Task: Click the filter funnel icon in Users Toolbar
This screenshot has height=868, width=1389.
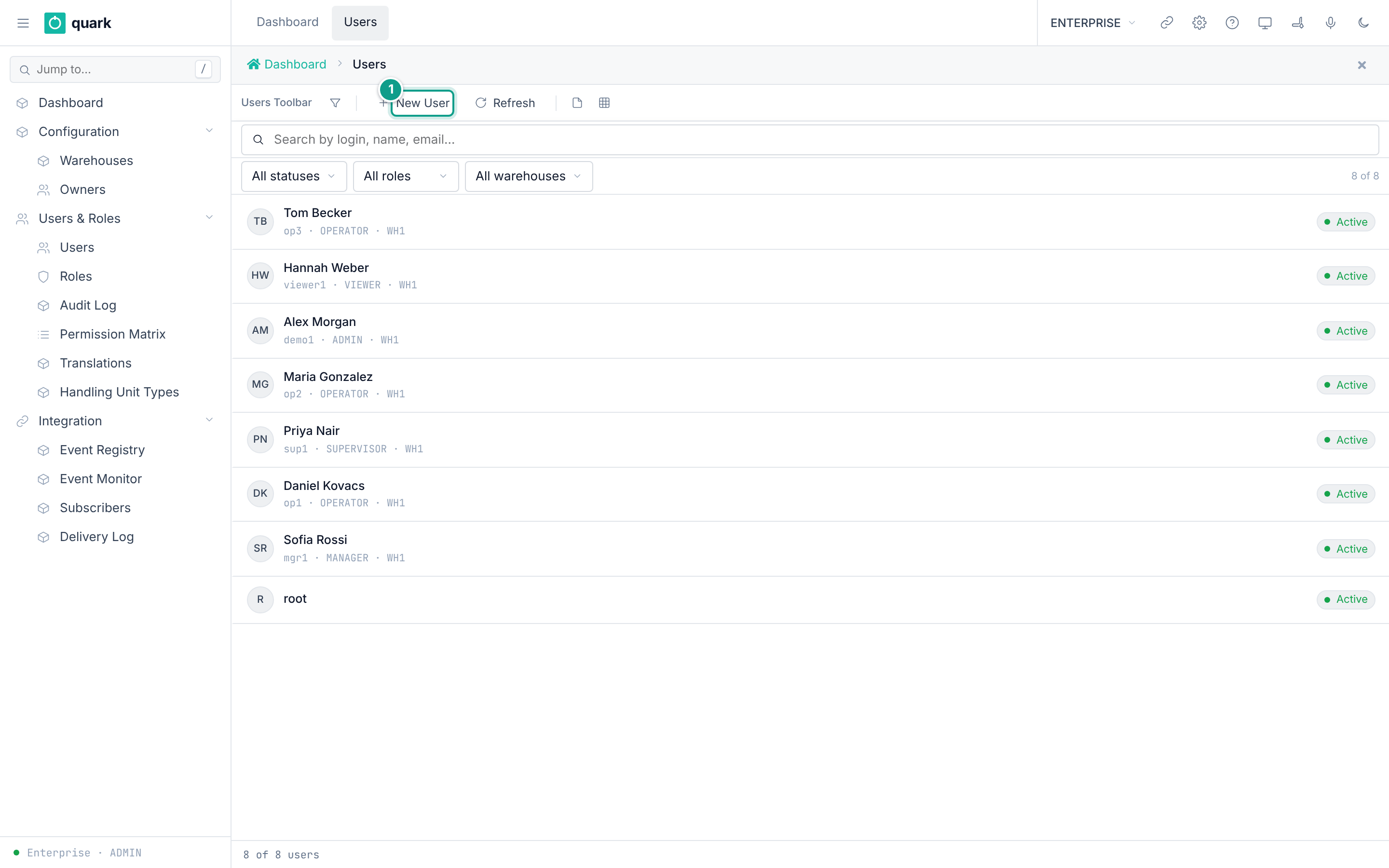Action: coord(335,103)
